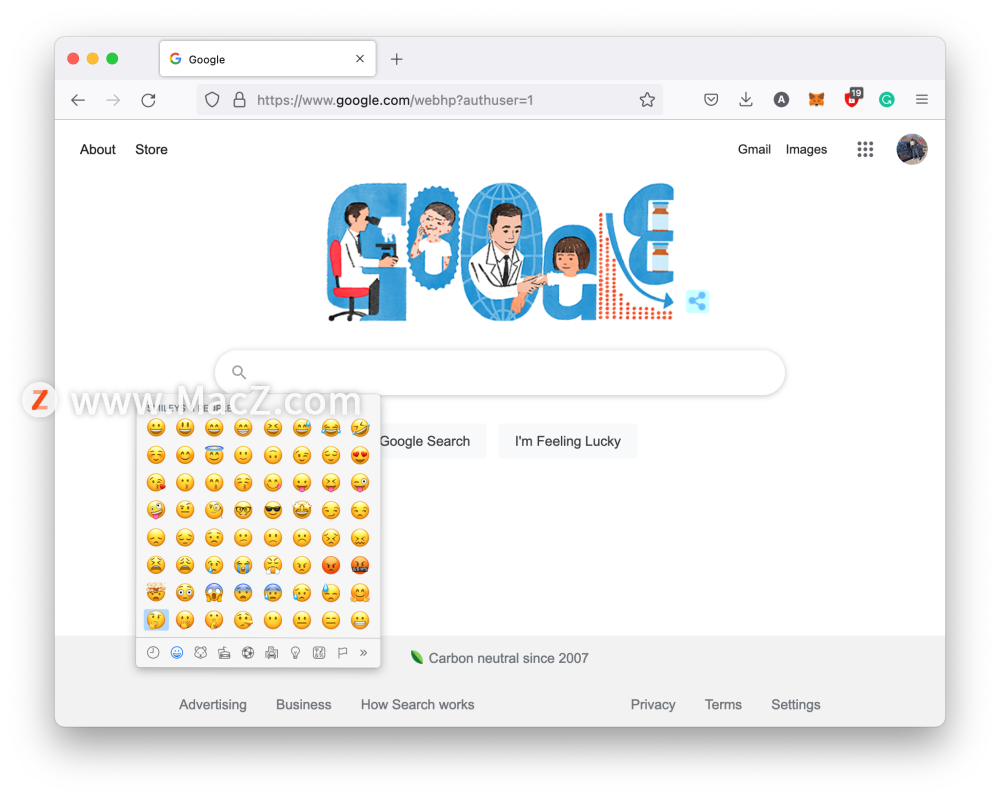This screenshot has width=1000, height=799.
Task: Select Flags emoji category
Action: point(342,652)
